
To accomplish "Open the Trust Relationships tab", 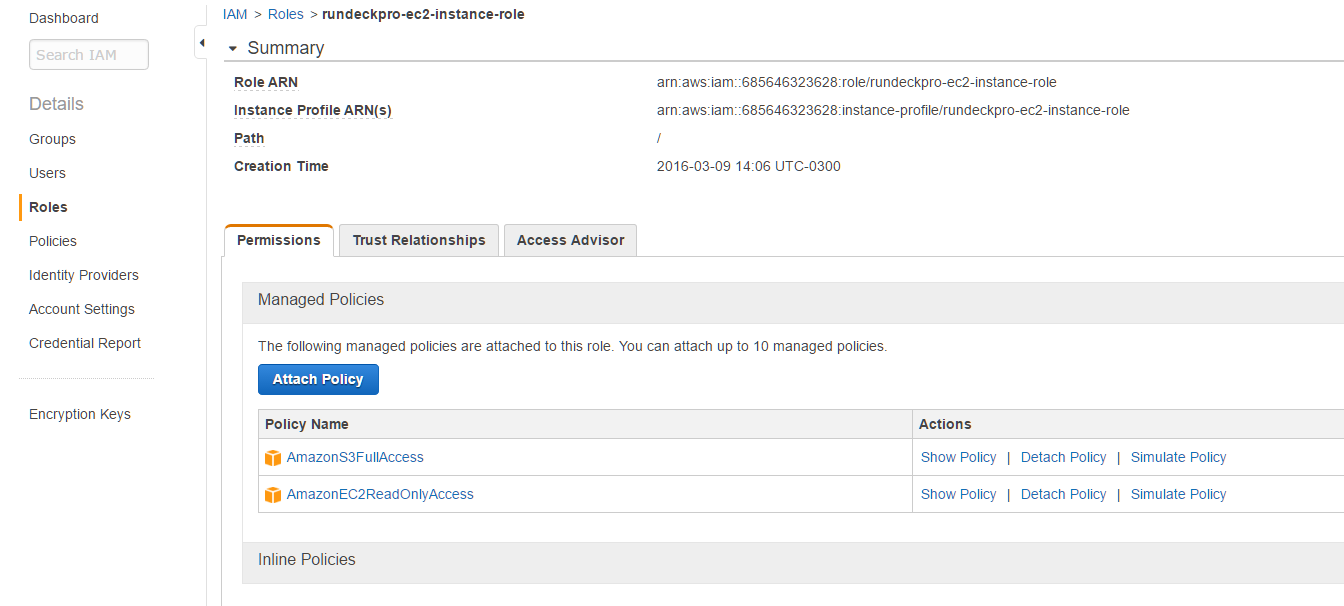I will [419, 240].
